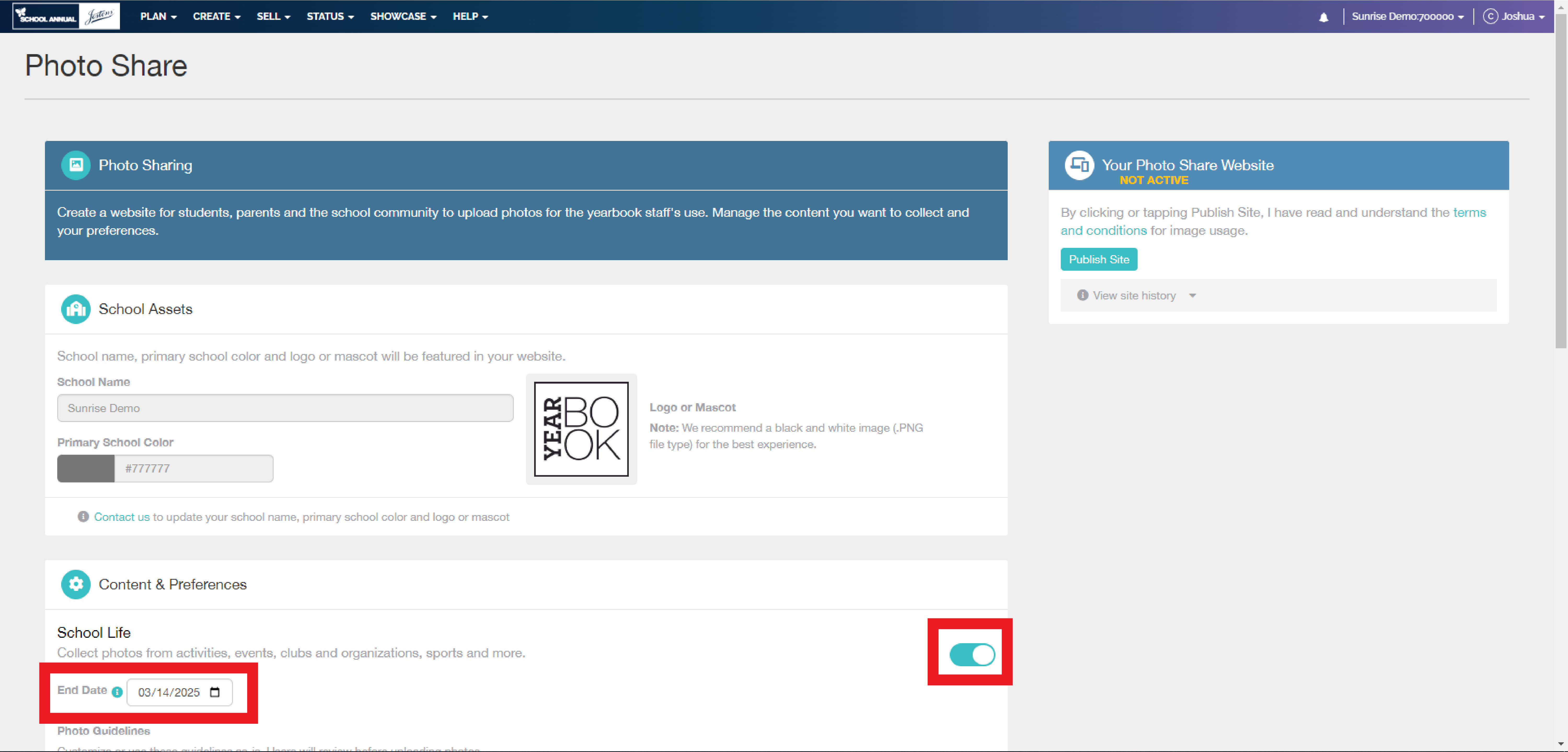Expand the Joshua user dropdown
The height and width of the screenshot is (752, 1568).
coord(1523,16)
